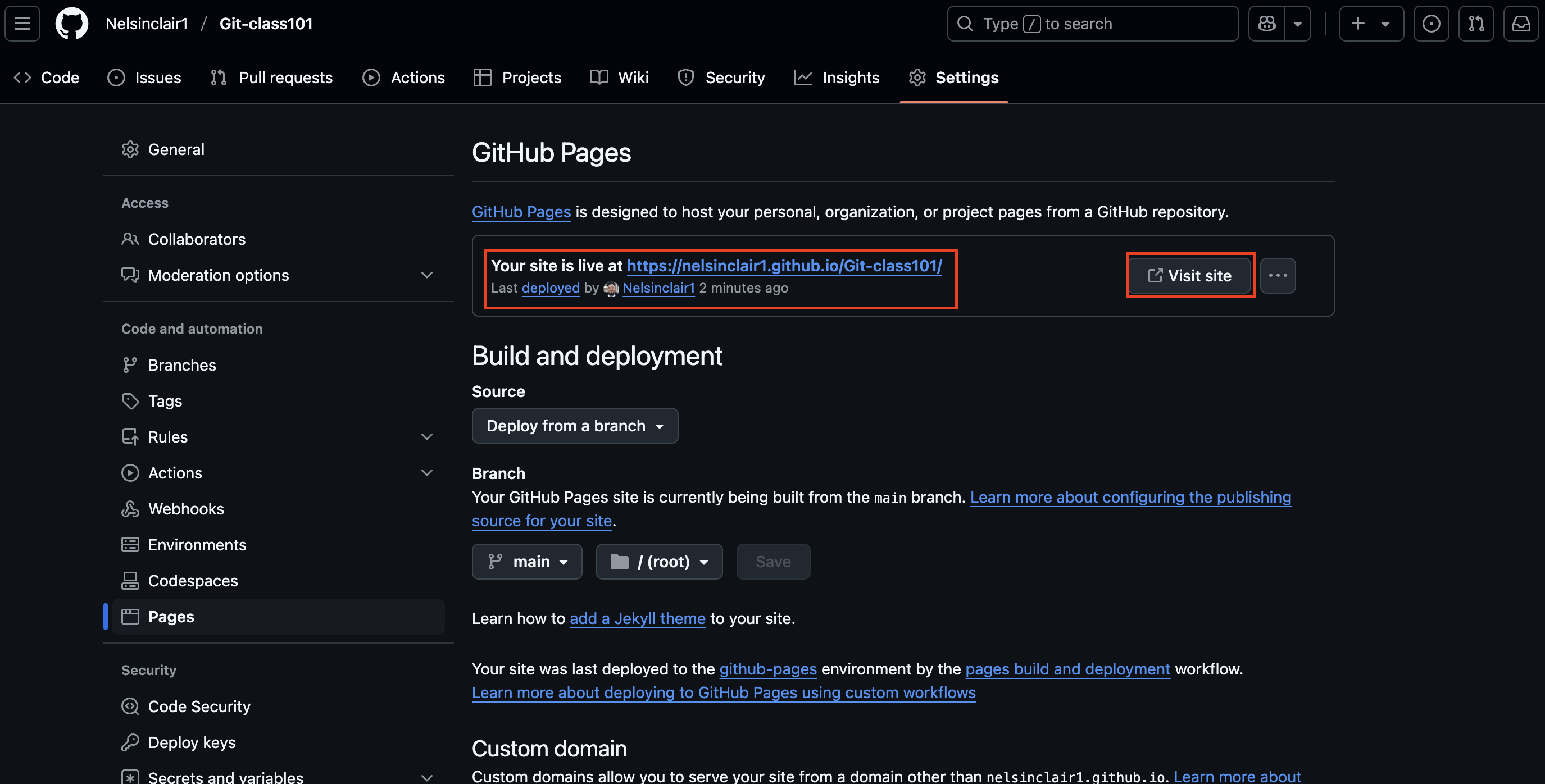Click the Save button
This screenshot has width=1545, height=784.
tap(773, 562)
